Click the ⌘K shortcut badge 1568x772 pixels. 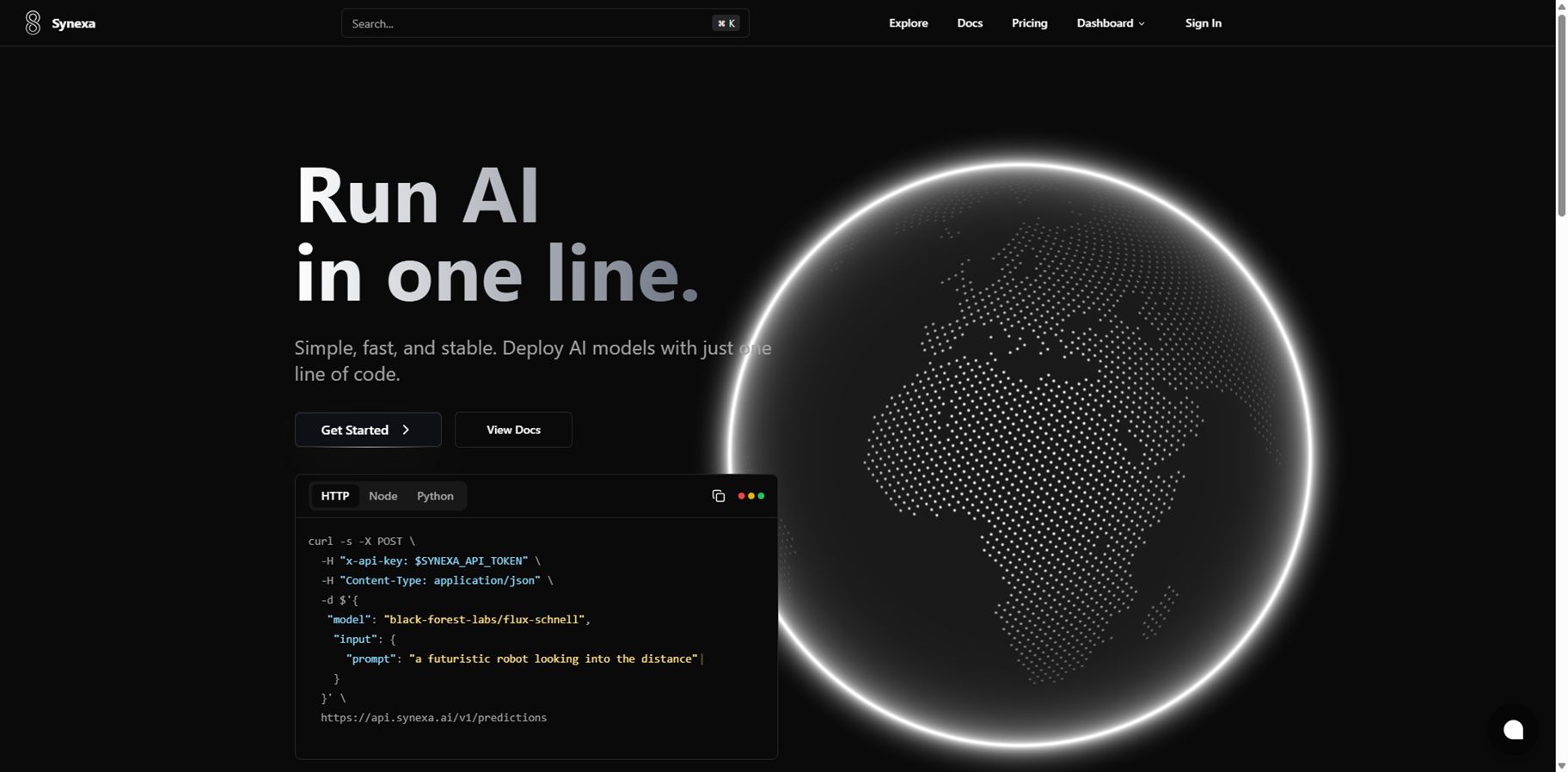[726, 23]
